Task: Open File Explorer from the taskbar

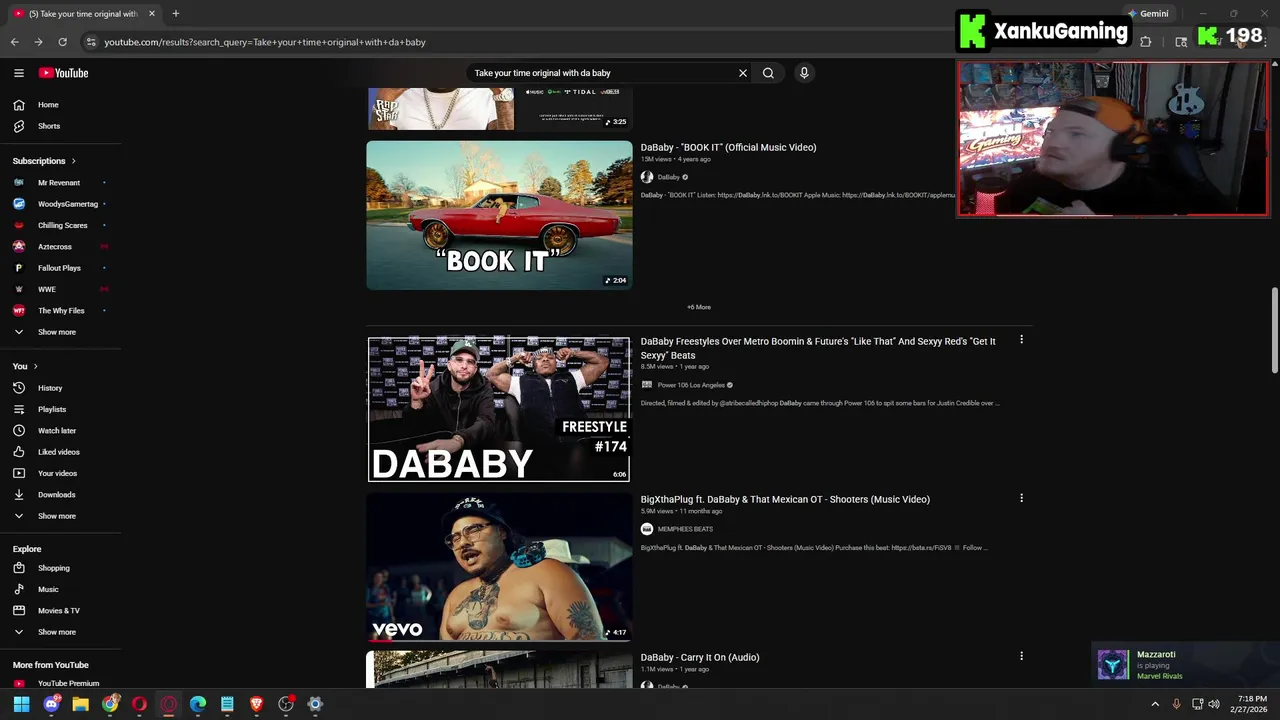Action: click(80, 704)
